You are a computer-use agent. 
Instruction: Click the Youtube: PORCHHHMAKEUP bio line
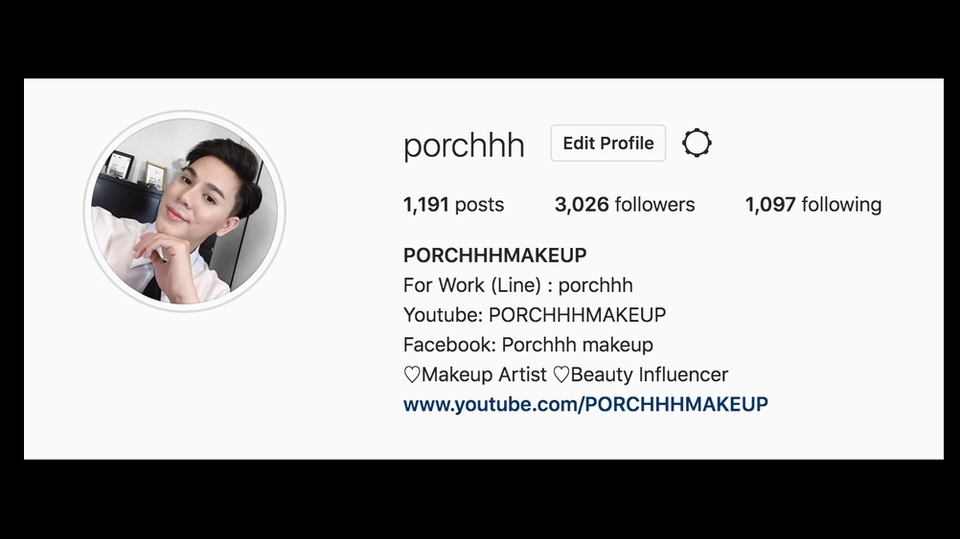tap(534, 315)
